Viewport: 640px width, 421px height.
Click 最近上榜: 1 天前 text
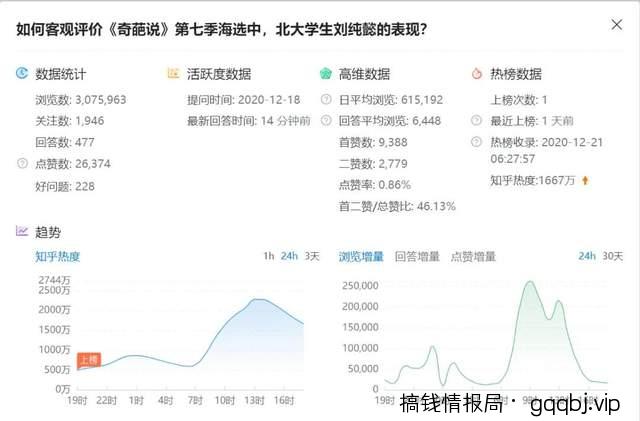532,121
